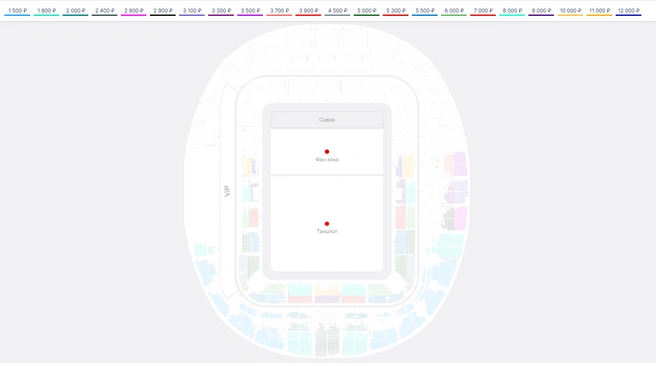The image size is (656, 366).
Task: Toggle the 8 000 ₽ cyan price filter
Action: click(512, 10)
